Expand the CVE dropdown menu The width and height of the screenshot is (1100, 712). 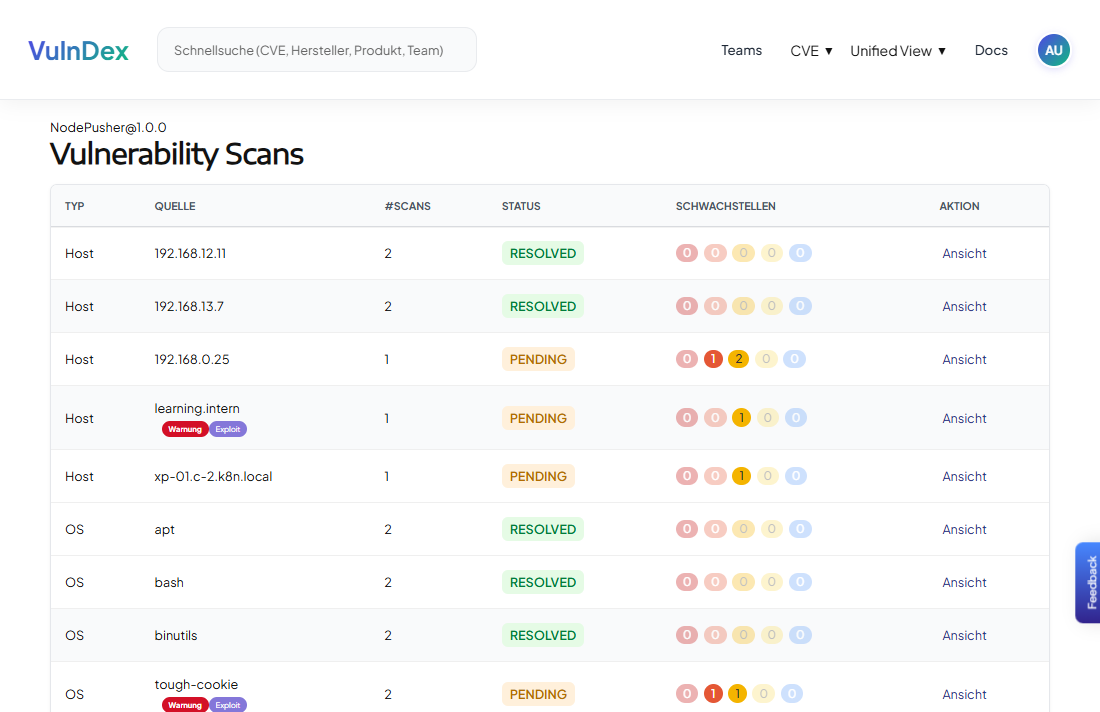click(811, 51)
